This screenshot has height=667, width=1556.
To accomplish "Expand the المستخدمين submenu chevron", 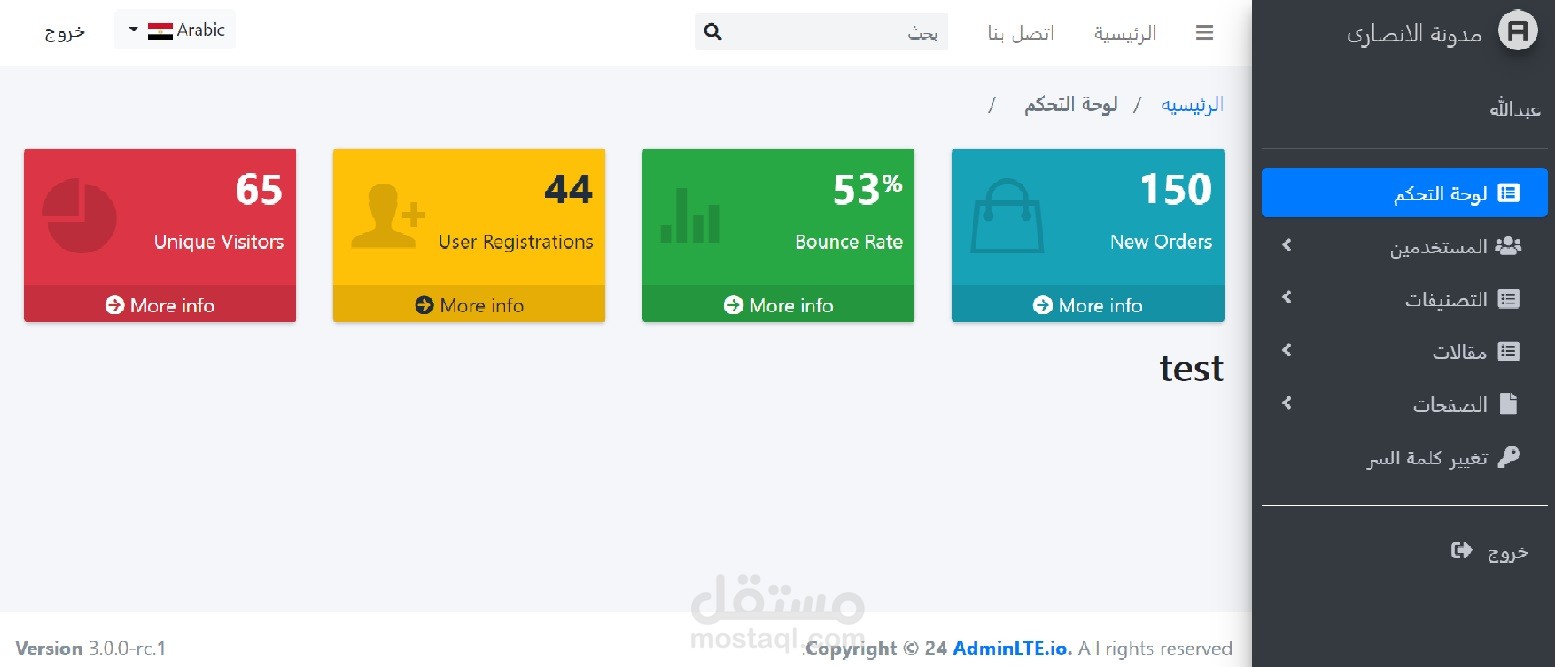I will pyautogui.click(x=1287, y=244).
